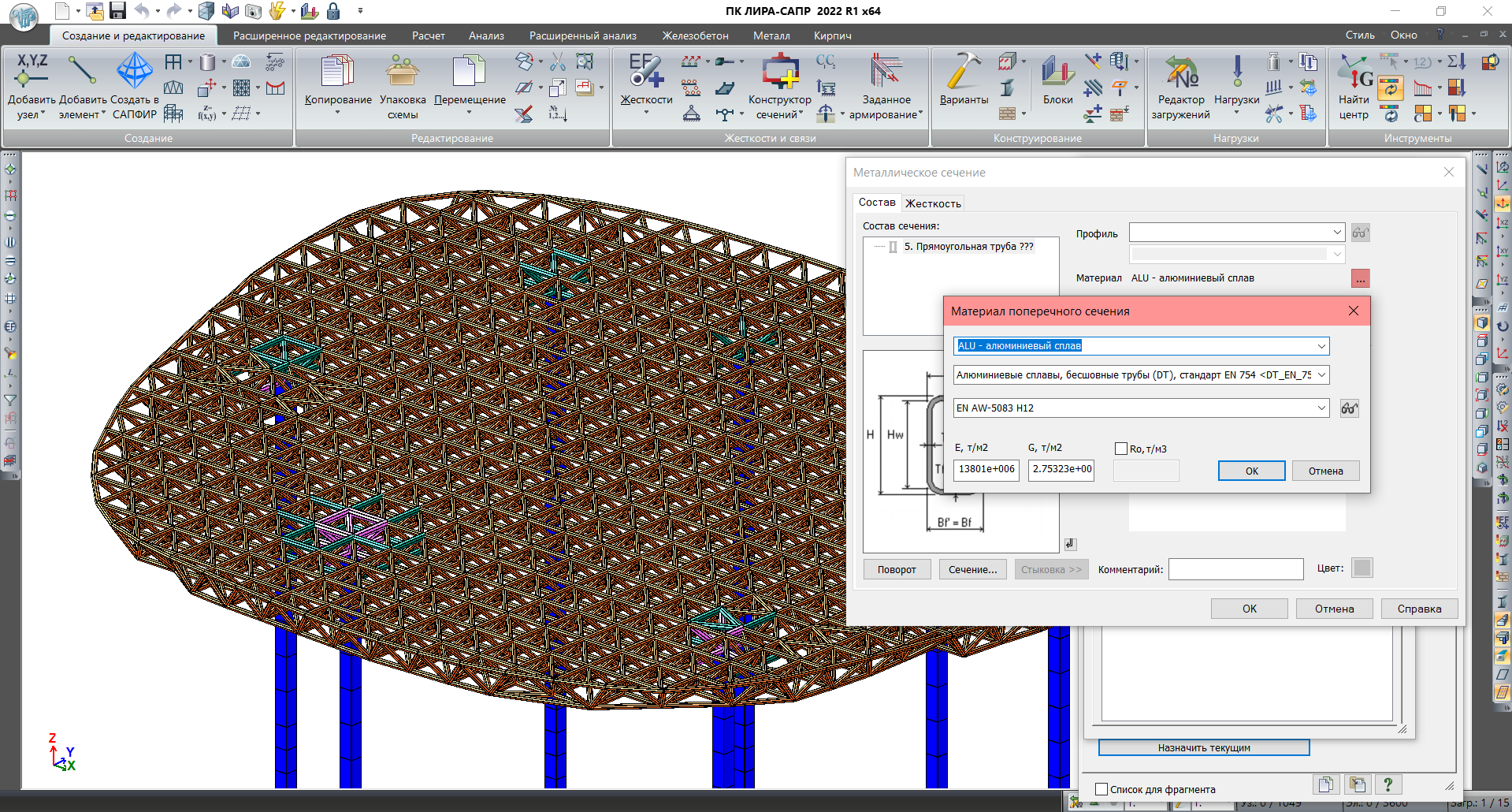Click the Schema packing (Упаковка схемы) icon
The height and width of the screenshot is (812, 1512).
pyautogui.click(x=402, y=71)
